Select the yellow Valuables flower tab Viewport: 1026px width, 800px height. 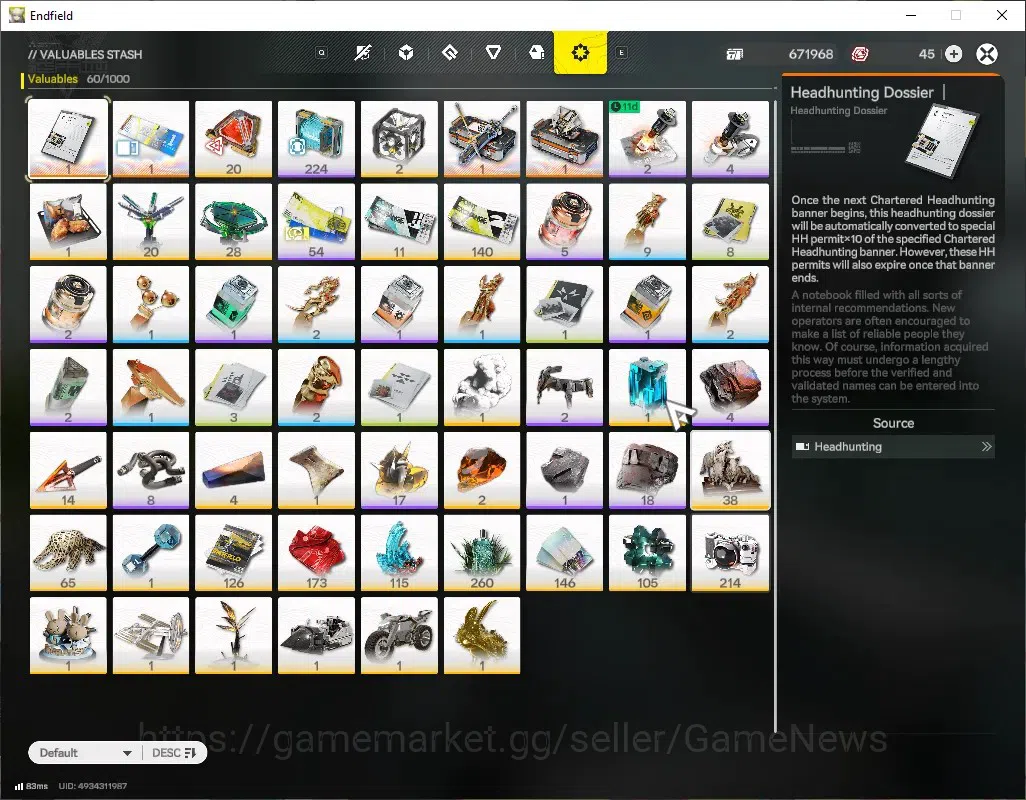coord(580,52)
